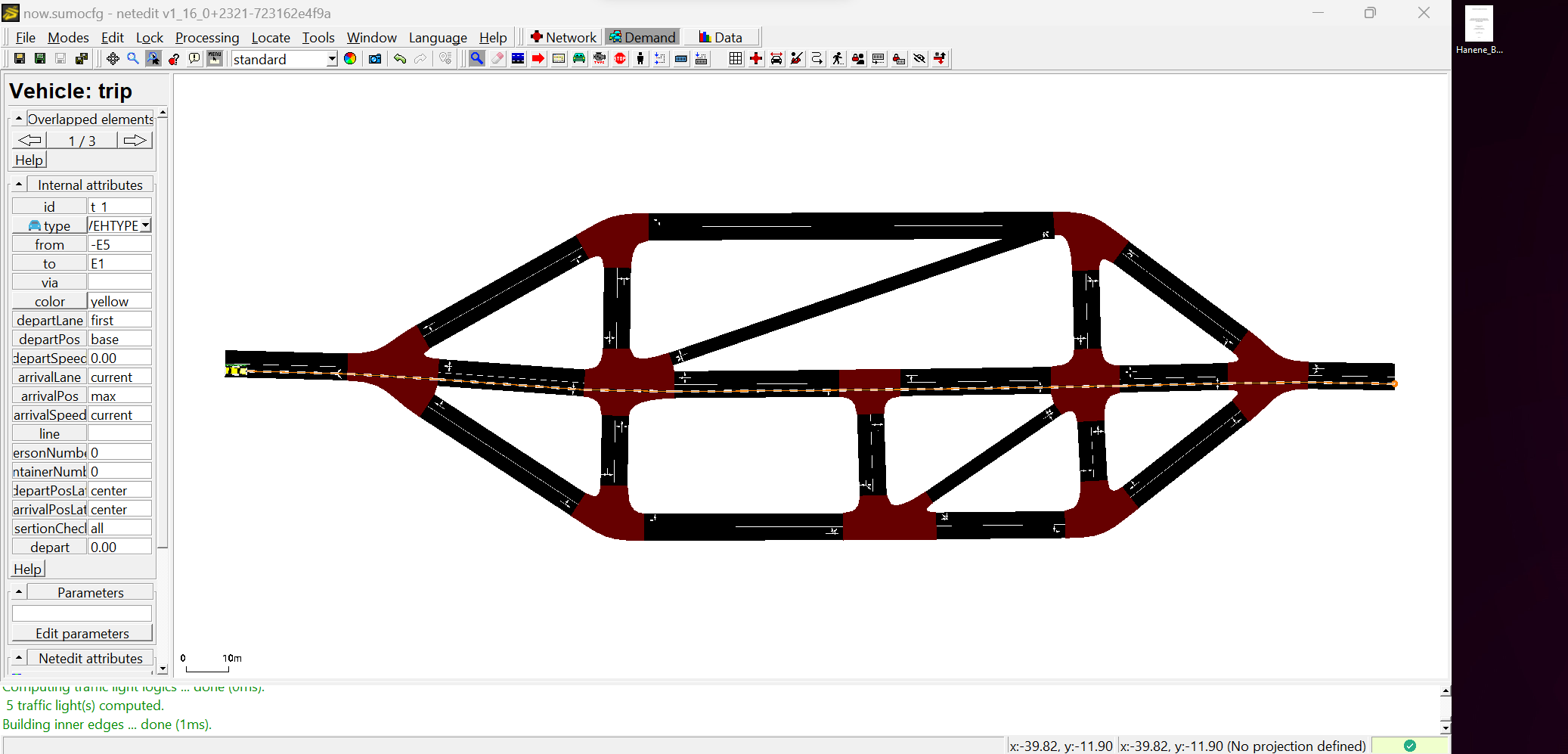Collapse the Internal attributes section
1568x754 pixels.
click(17, 184)
